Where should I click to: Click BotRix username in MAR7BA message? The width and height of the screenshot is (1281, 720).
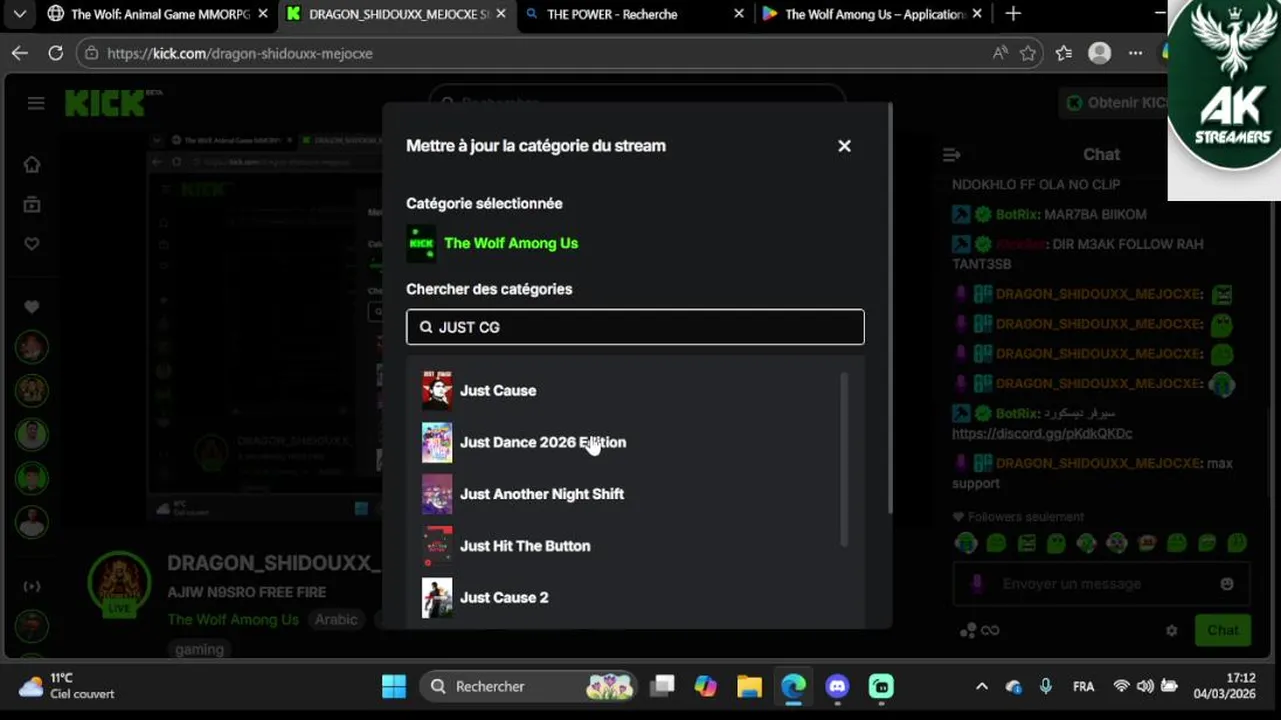(x=1017, y=214)
